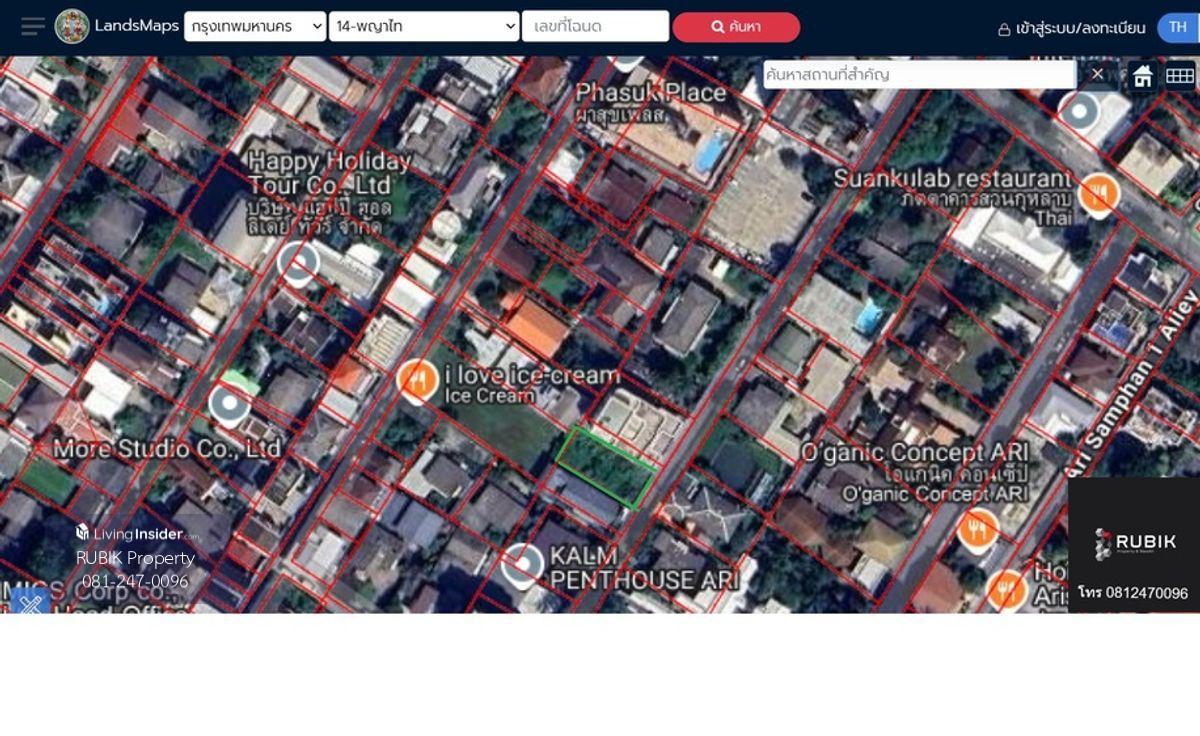Click the LandsMaps department logo
The width and height of the screenshot is (1200, 736).
pyautogui.click(x=72, y=27)
